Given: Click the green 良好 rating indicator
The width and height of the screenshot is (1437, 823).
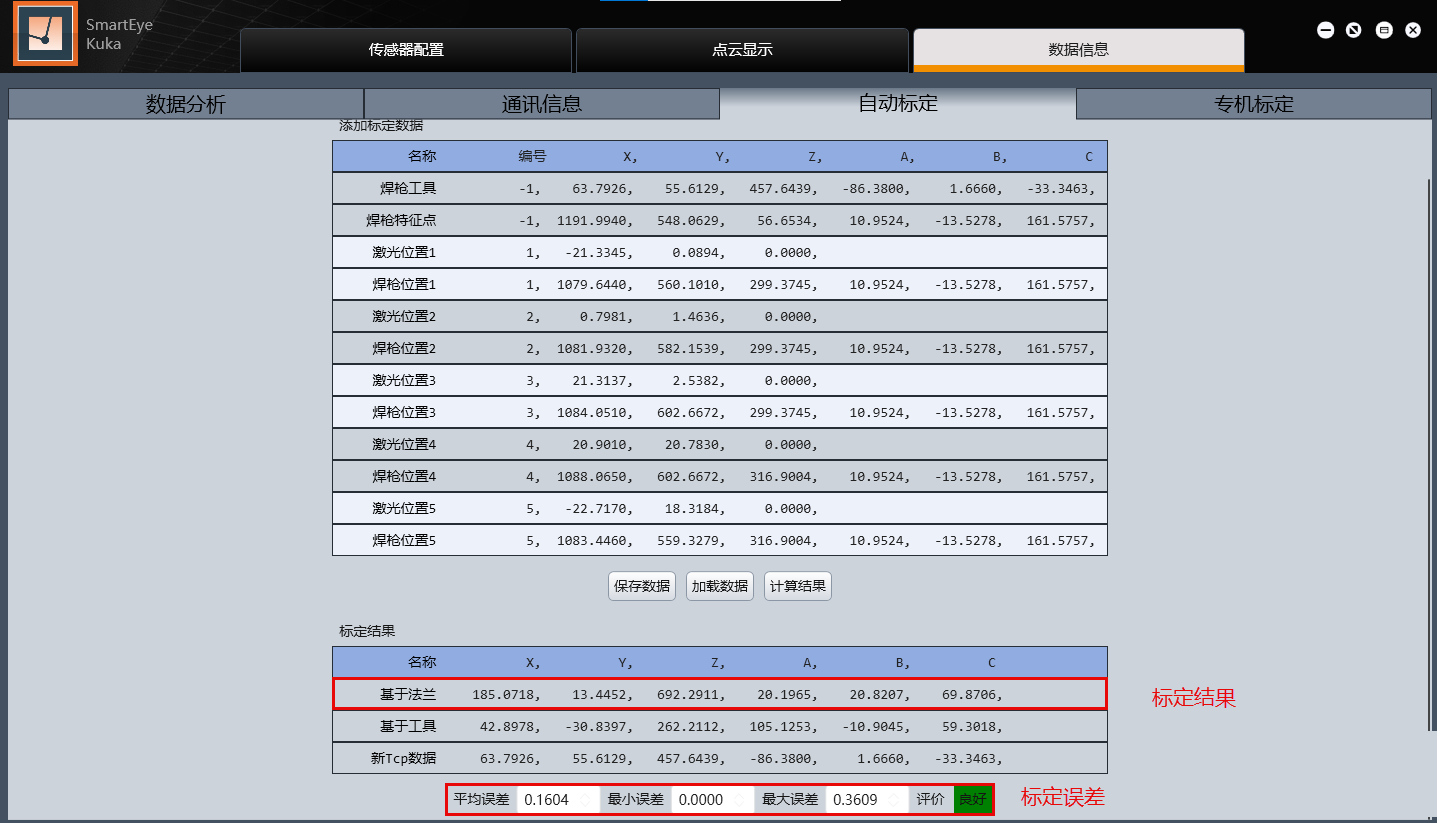Looking at the screenshot, I should tap(972, 800).
